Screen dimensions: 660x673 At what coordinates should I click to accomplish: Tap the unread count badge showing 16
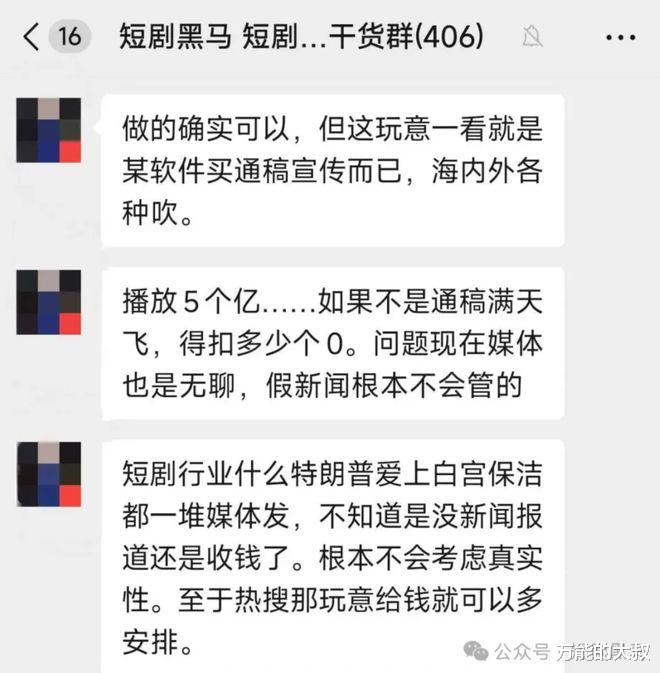click(x=70, y=36)
